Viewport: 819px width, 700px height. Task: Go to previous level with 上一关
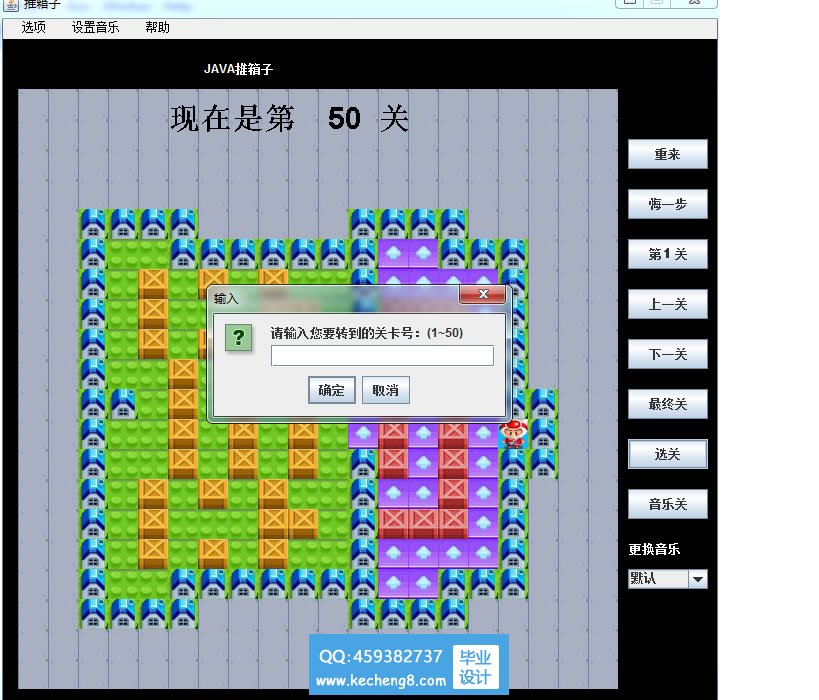(x=668, y=304)
